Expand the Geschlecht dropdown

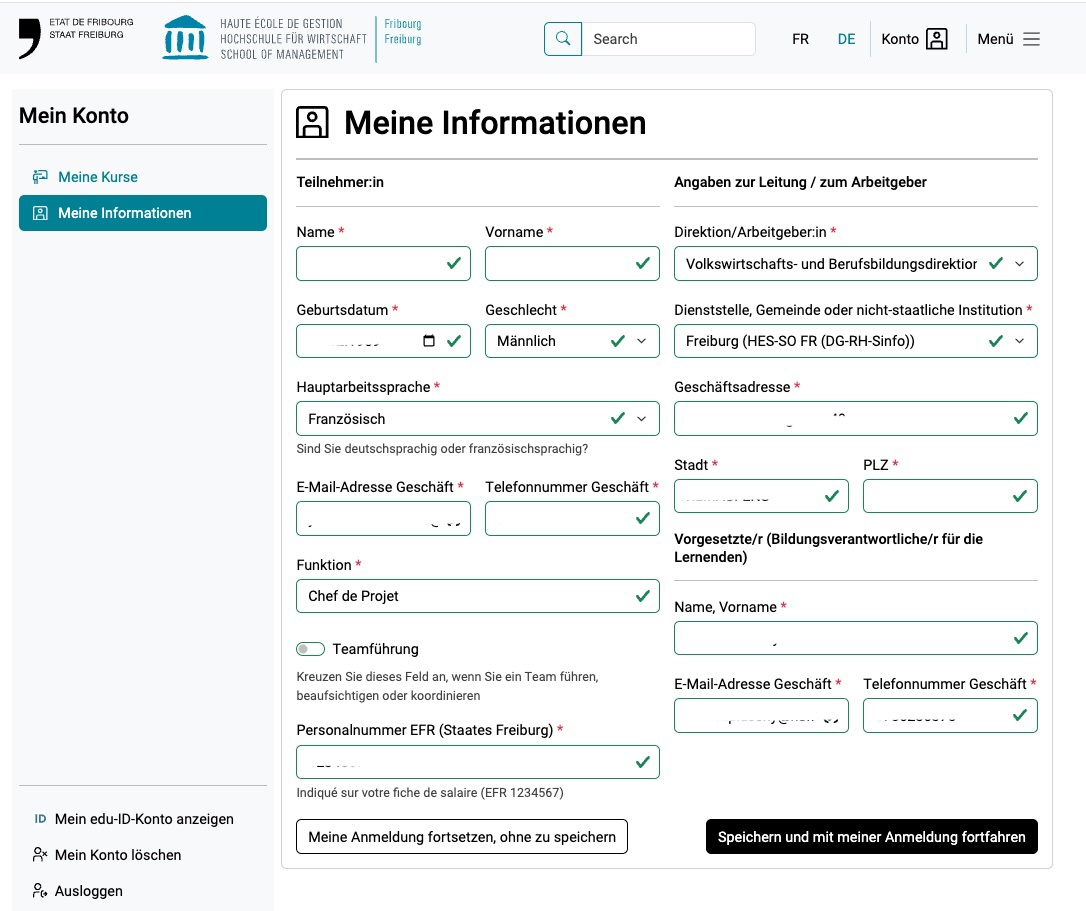[641, 341]
